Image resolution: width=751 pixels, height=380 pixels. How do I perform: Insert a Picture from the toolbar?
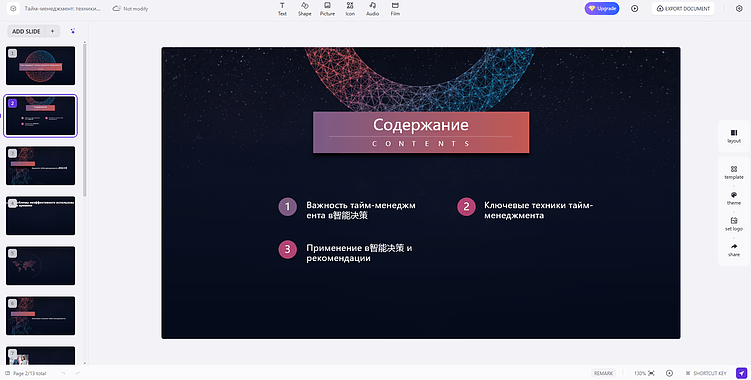tap(327, 9)
